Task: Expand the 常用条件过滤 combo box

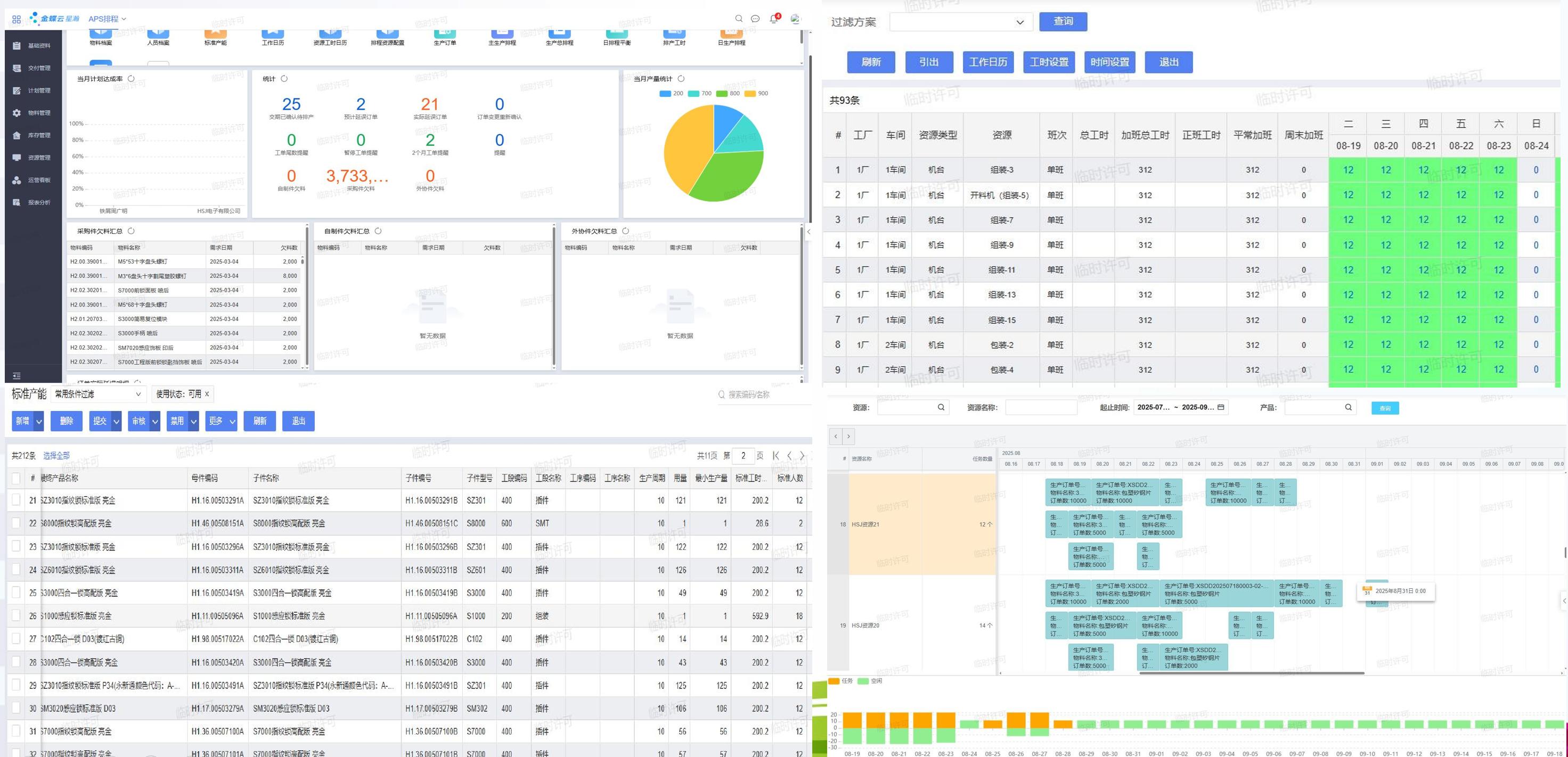Action: (98, 394)
